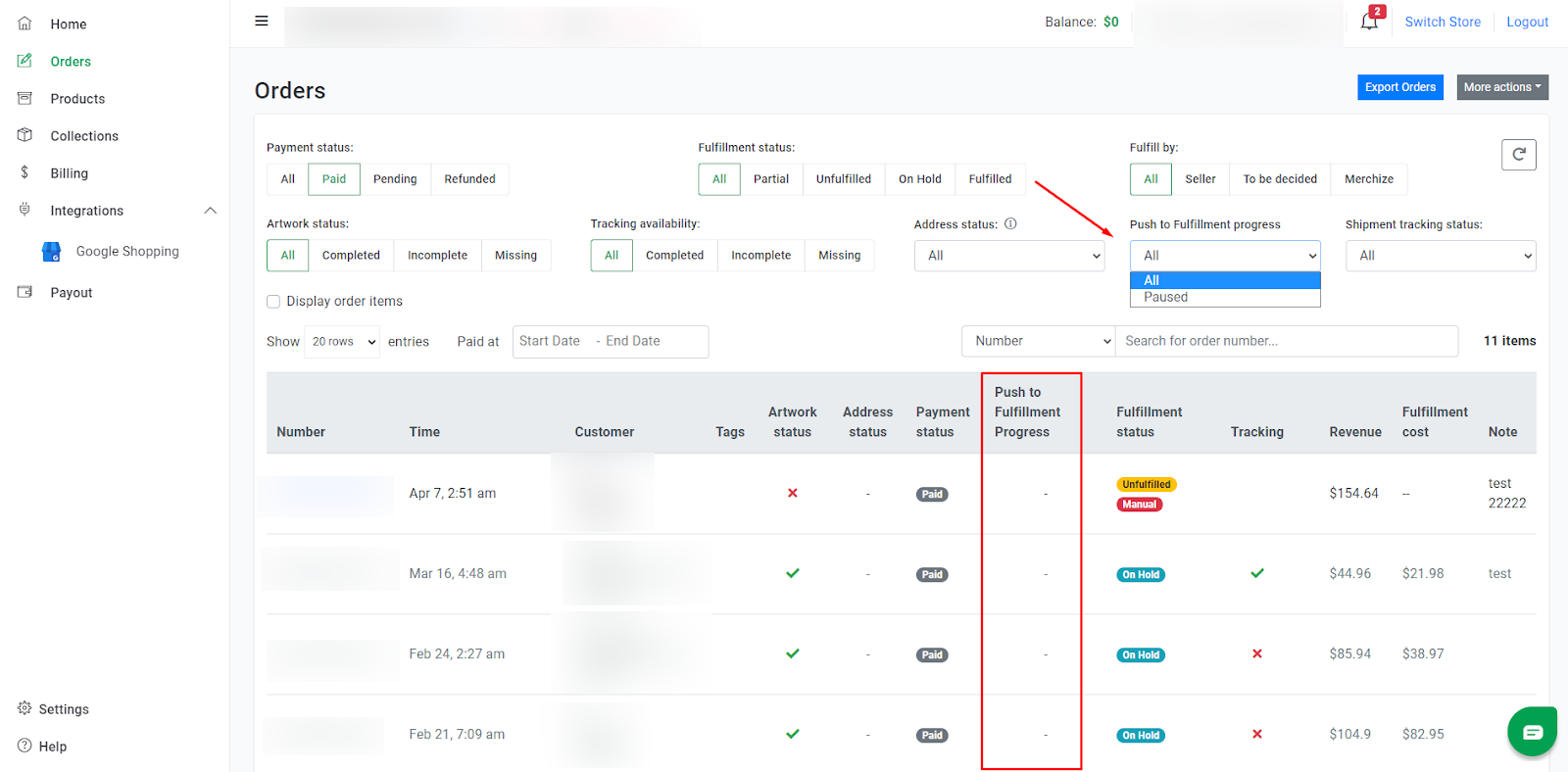Screen dimensions: 1568x772
Task: Select Fulfilled fulfillment status filter
Action: point(990,179)
